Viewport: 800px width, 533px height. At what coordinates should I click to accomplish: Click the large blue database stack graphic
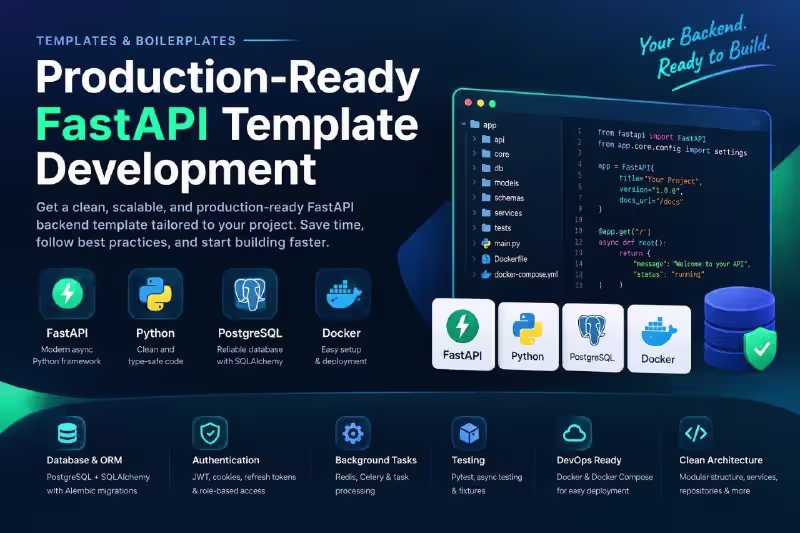click(739, 326)
